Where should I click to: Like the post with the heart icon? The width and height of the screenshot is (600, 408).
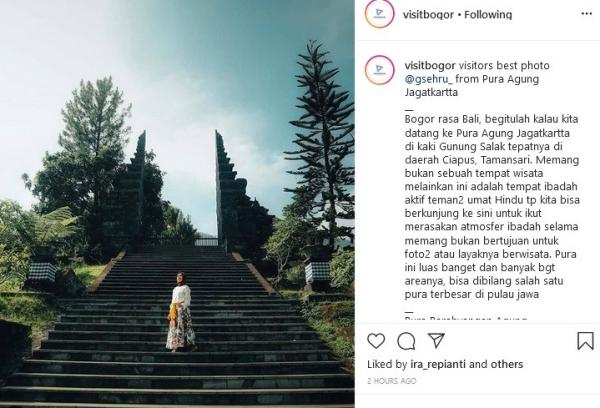(x=376, y=341)
